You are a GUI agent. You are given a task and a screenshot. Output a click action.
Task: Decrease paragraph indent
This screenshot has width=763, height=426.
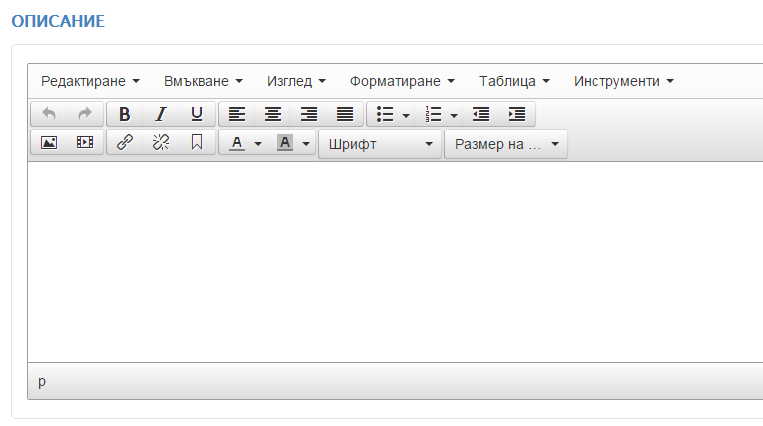pyautogui.click(x=481, y=114)
